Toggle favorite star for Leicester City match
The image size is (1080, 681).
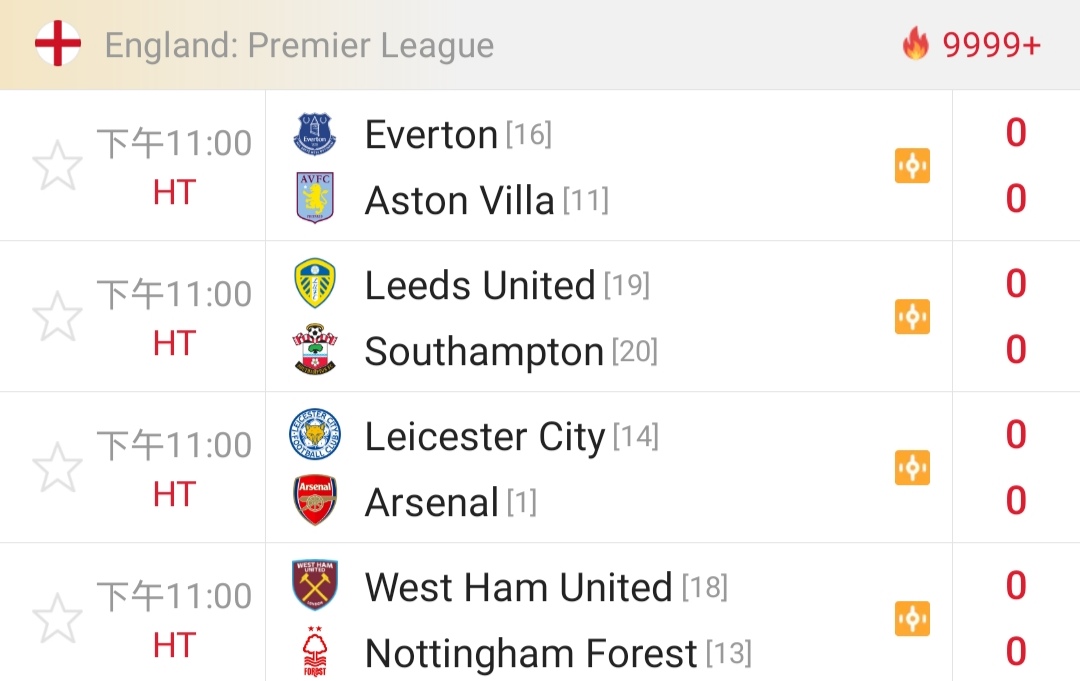(x=57, y=468)
